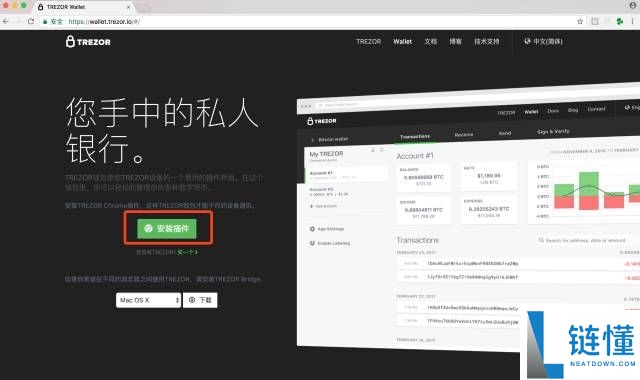
Task: Click the green extension icon in toolbar
Action: coord(620,22)
